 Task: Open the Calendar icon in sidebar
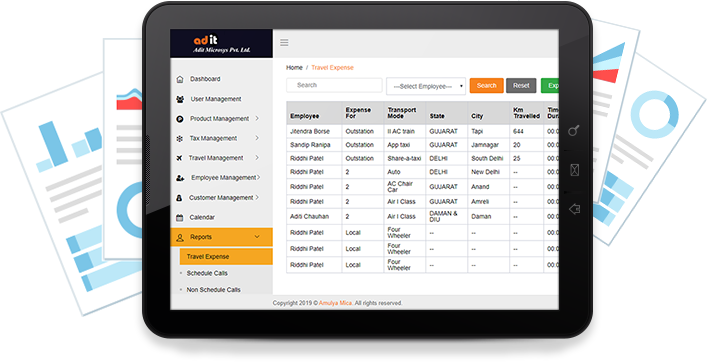180,218
